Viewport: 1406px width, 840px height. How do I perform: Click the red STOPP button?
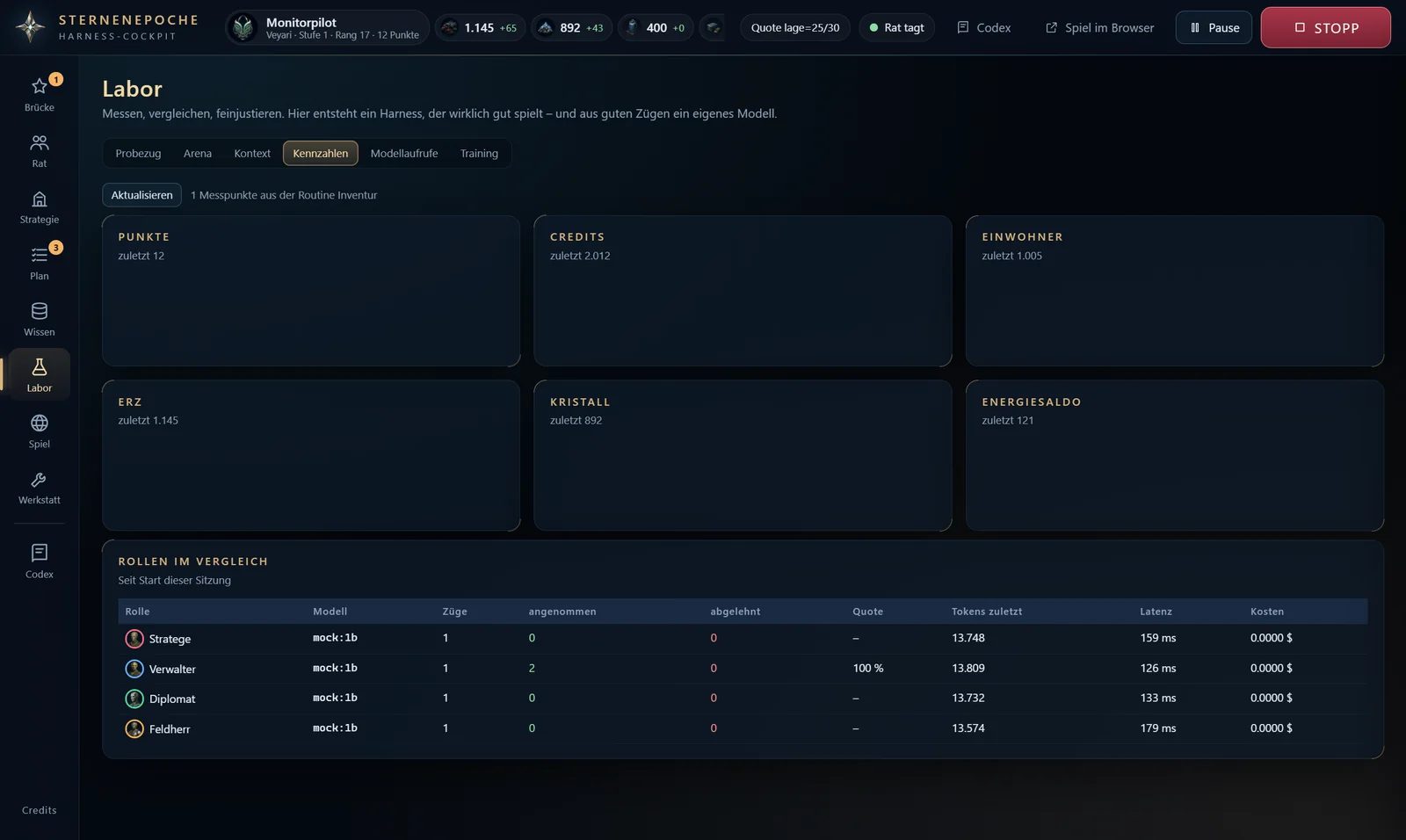tap(1325, 27)
